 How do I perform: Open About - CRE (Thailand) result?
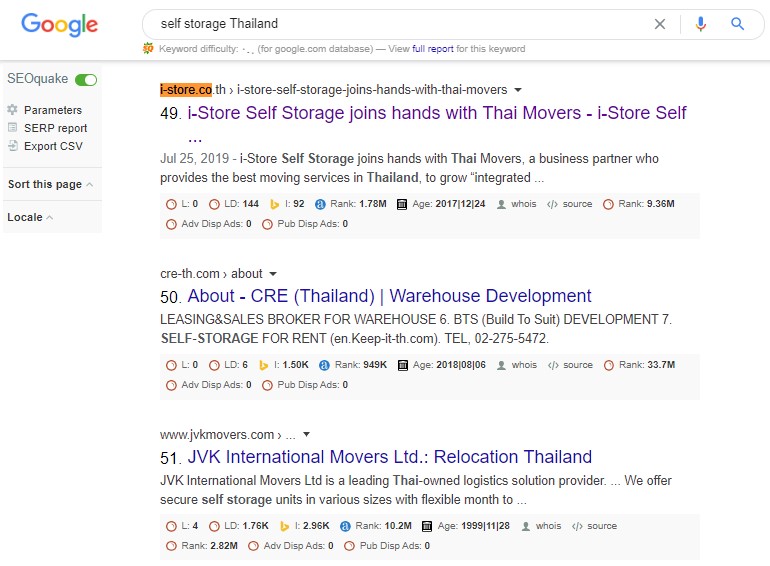tap(389, 296)
